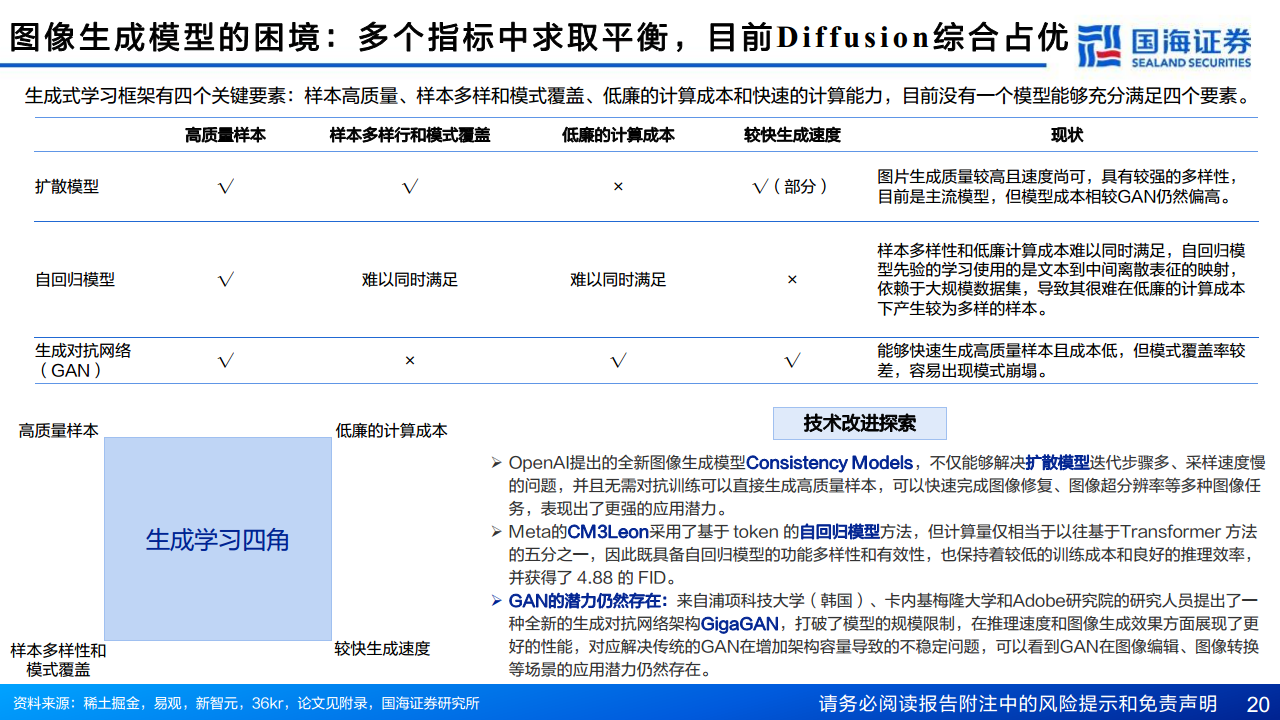This screenshot has height=720, width=1280.
Task: Click the text 并获得了 4.88 的 FID
Action: click(x=594, y=578)
